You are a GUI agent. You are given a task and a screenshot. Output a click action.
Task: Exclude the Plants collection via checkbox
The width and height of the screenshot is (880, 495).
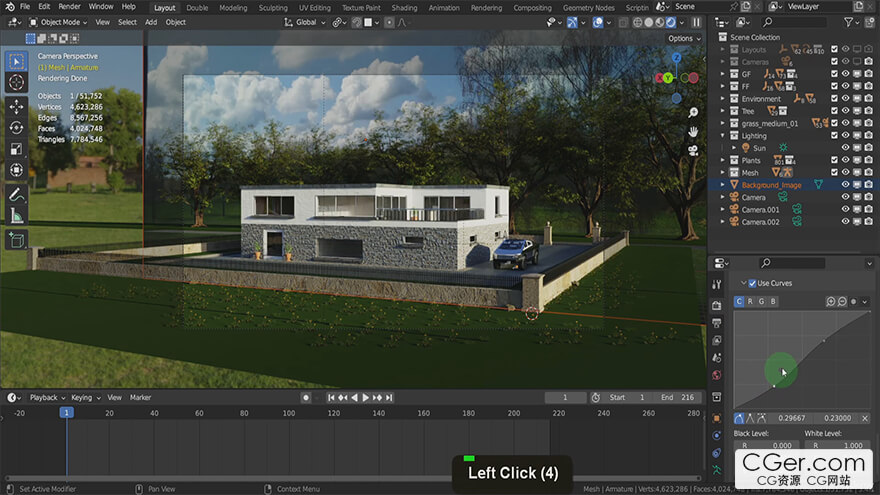832,160
